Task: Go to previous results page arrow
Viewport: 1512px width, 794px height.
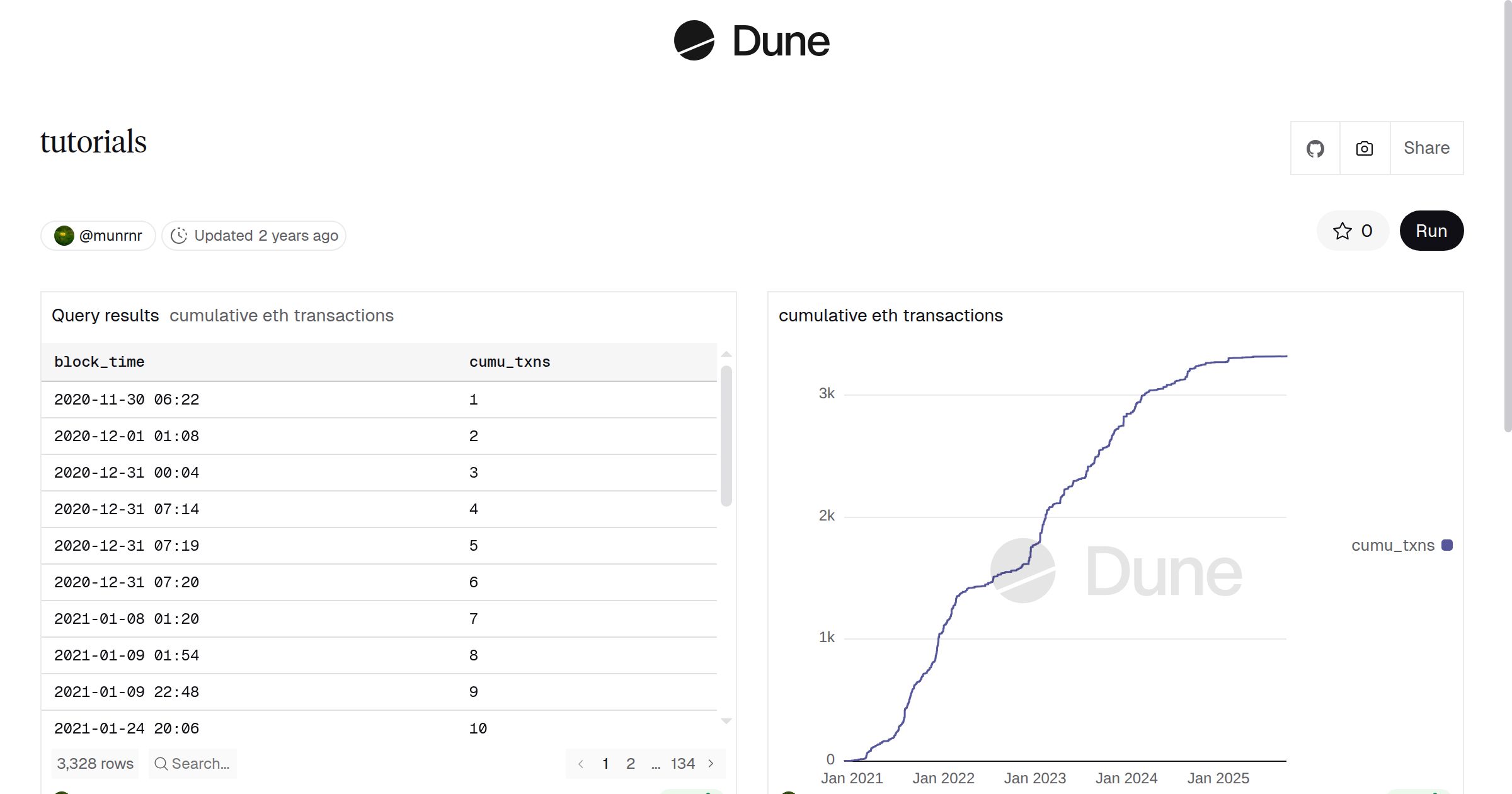Action: click(581, 764)
